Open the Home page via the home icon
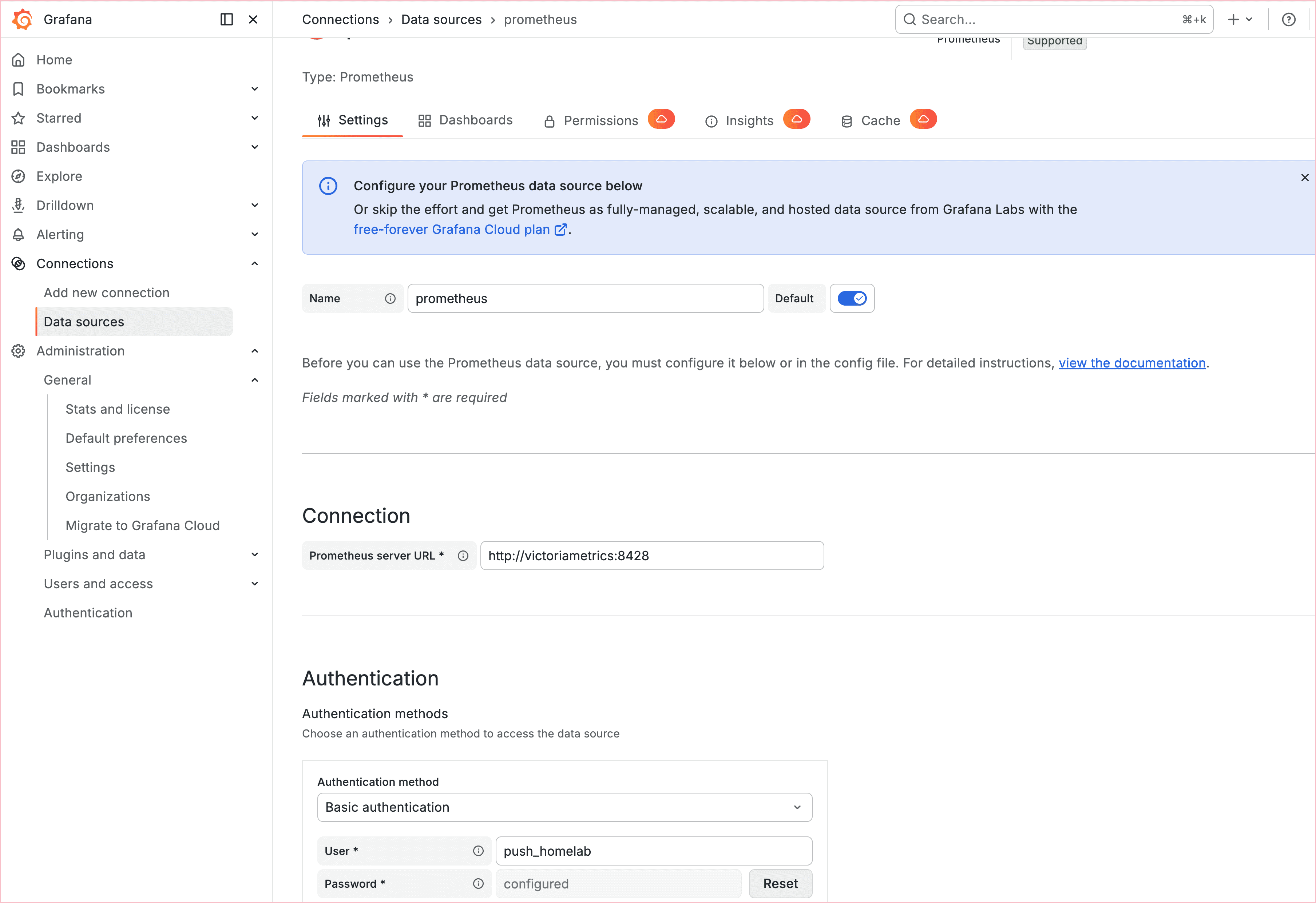Screen dimensions: 1316x903 point(19,59)
